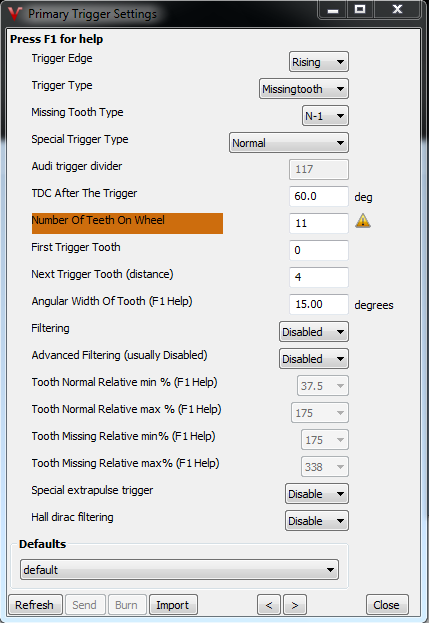Open the Trigger Type Missingtooth dropdown
The width and height of the screenshot is (429, 623).
coord(304,89)
